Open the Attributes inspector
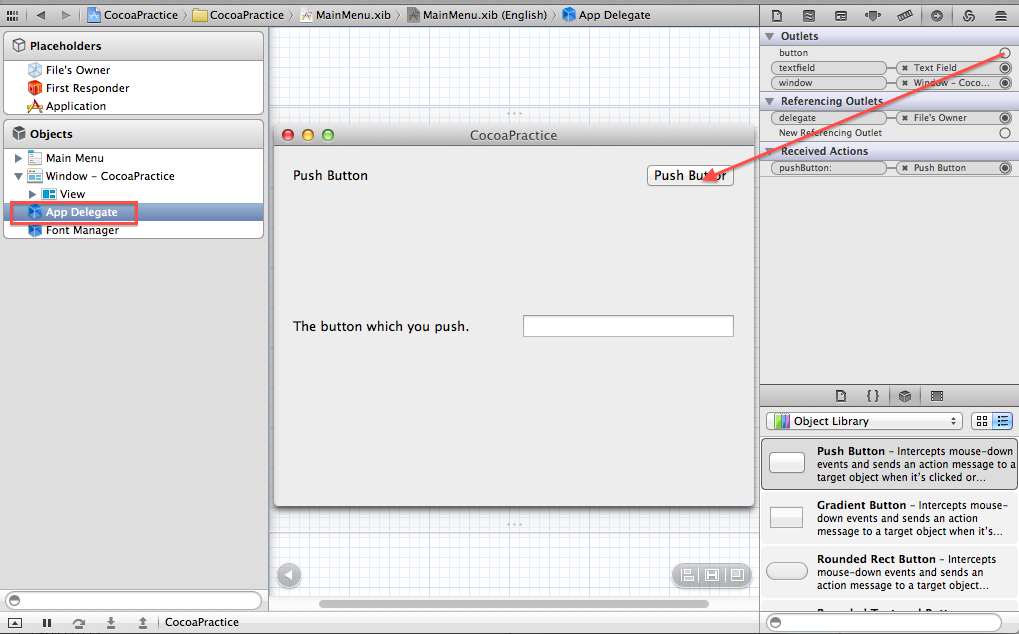The height and width of the screenshot is (634, 1019). pyautogui.click(x=873, y=16)
